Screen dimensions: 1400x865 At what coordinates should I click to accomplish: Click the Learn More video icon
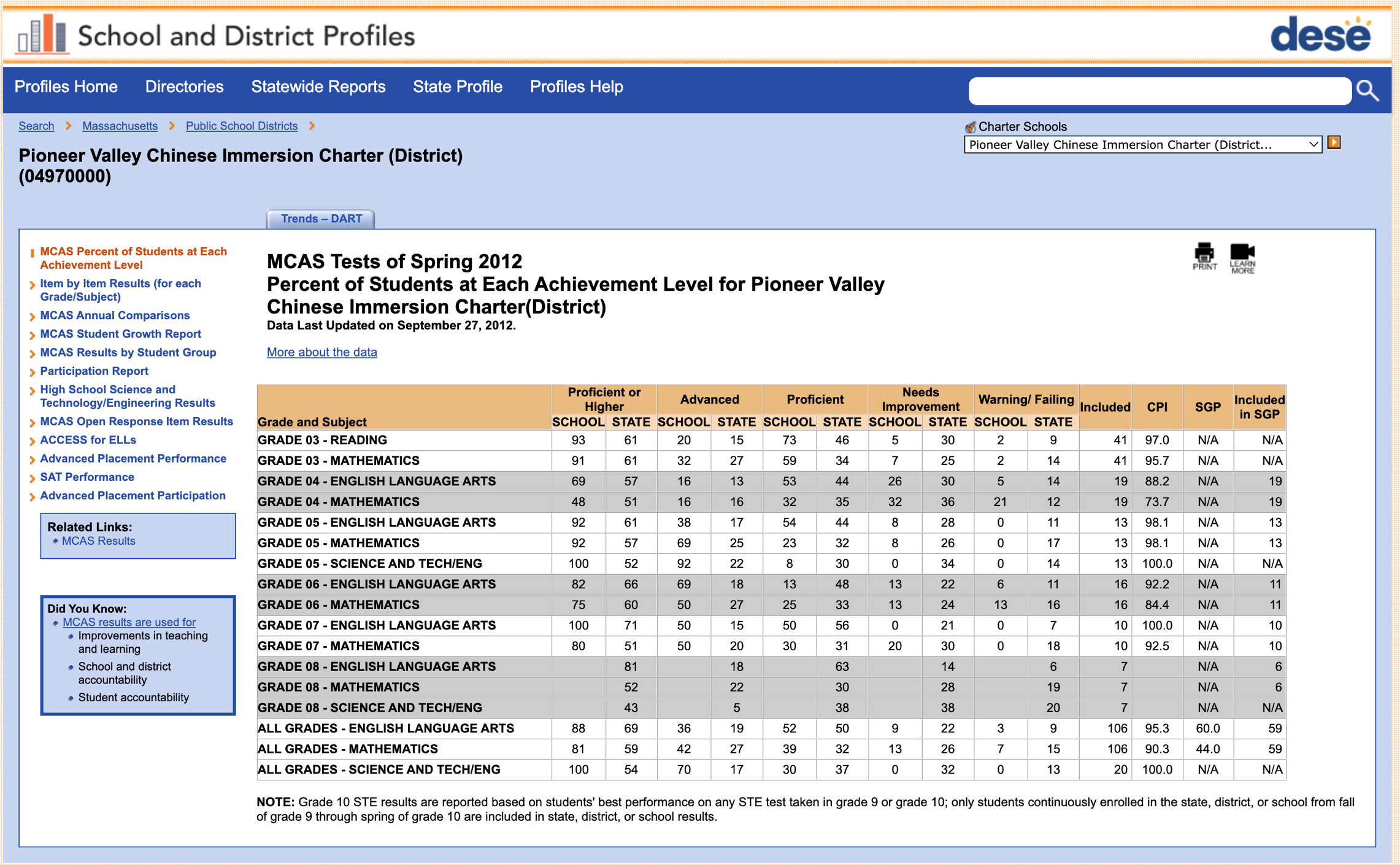pos(1242,258)
